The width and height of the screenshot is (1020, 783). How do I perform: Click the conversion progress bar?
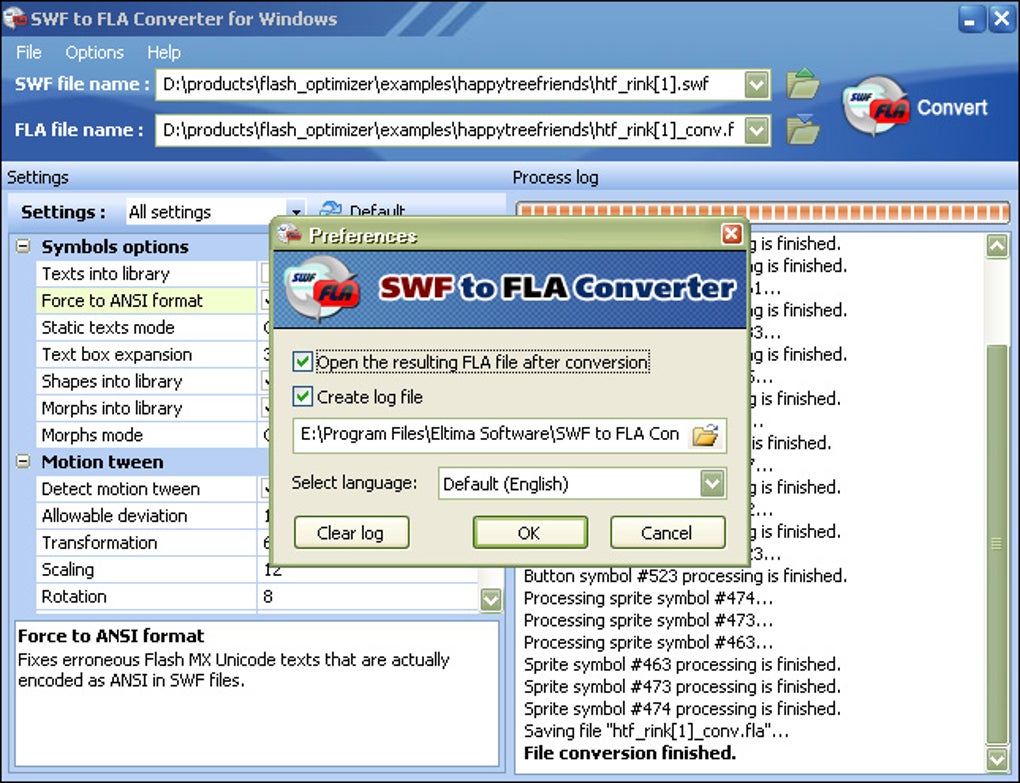tap(762, 211)
